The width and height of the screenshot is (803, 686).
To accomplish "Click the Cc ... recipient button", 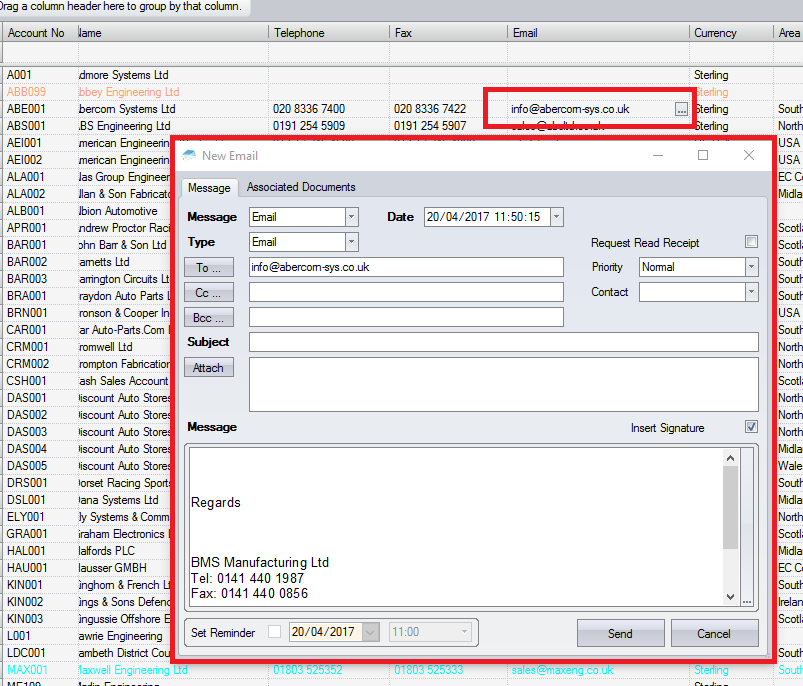I will coord(208,292).
